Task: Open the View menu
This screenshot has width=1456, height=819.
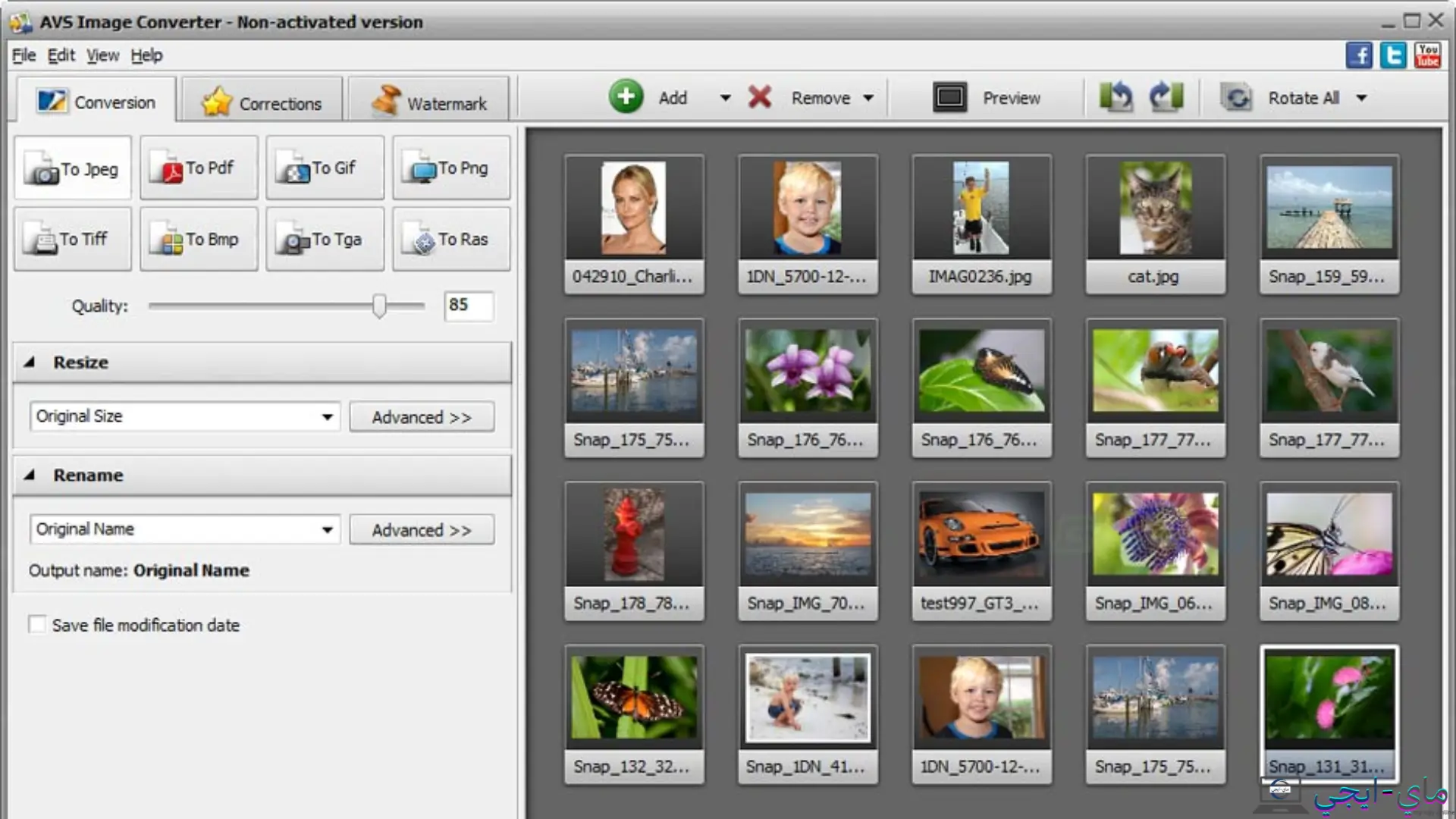Action: pos(102,55)
